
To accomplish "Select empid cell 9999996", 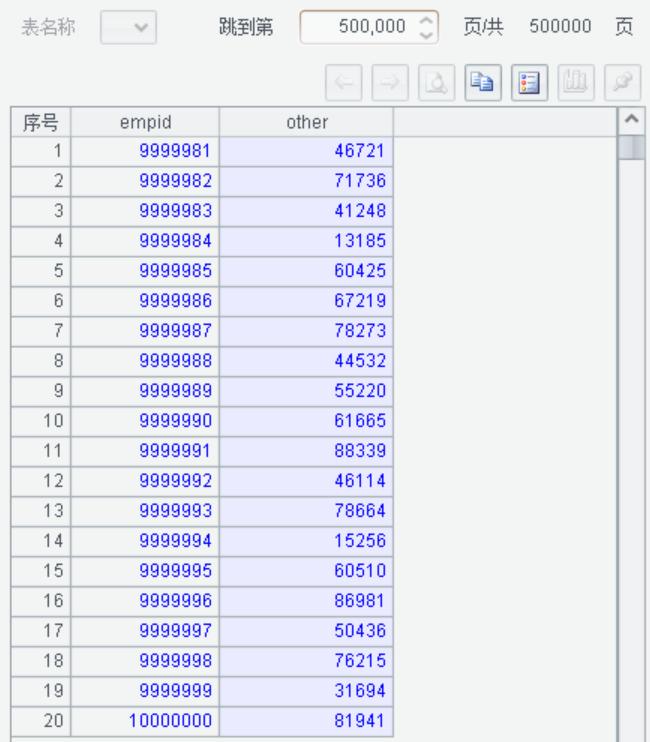I will (145, 601).
